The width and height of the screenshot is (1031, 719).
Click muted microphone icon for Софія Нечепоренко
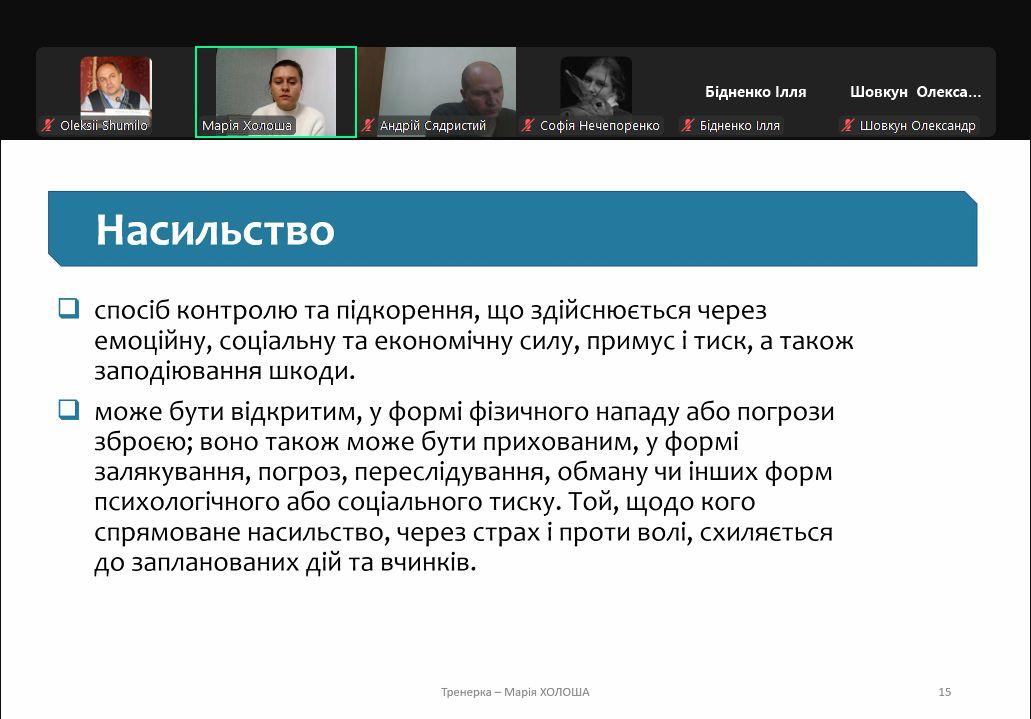point(528,125)
